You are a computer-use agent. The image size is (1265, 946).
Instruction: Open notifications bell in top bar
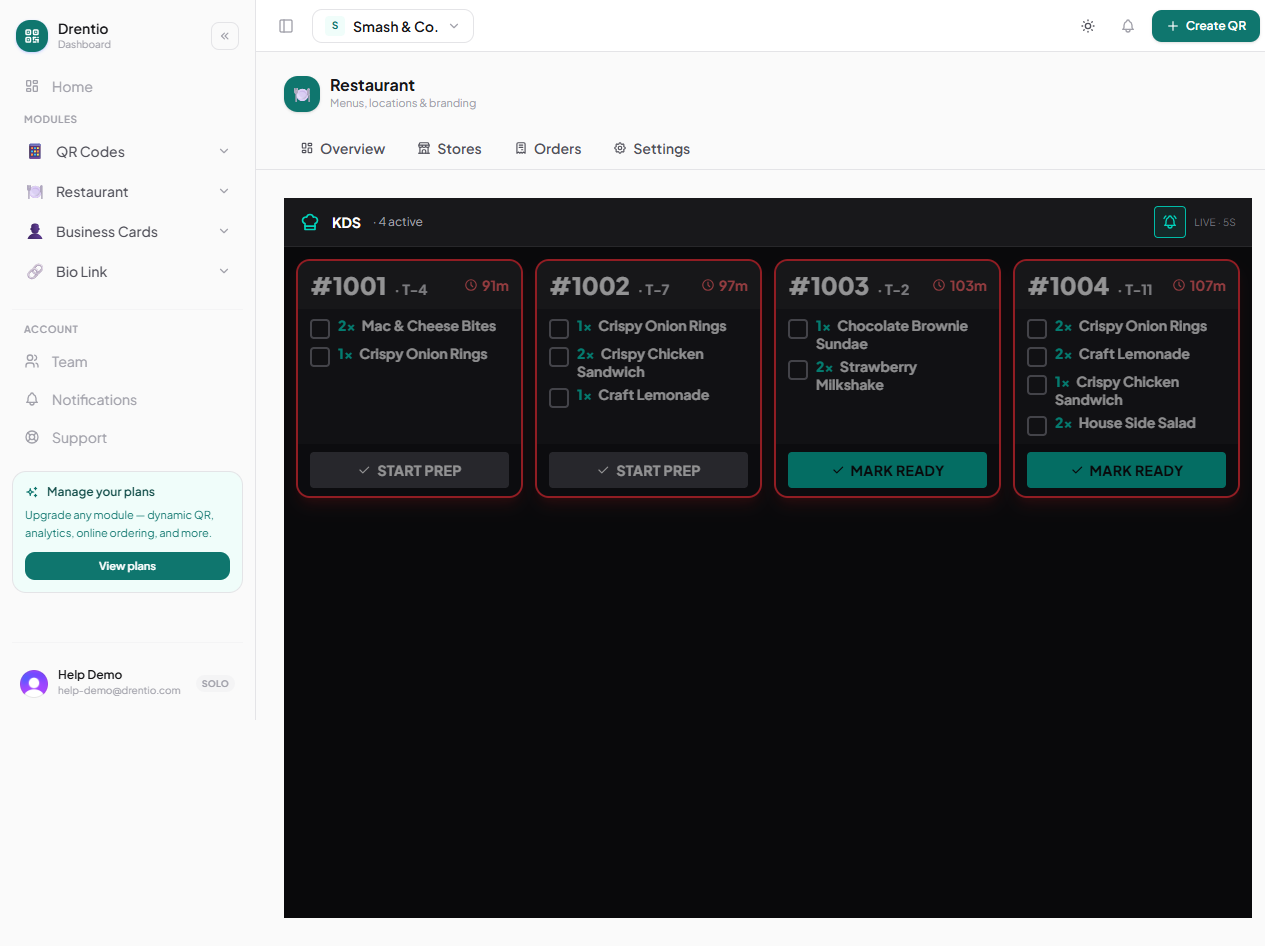[x=1128, y=26]
